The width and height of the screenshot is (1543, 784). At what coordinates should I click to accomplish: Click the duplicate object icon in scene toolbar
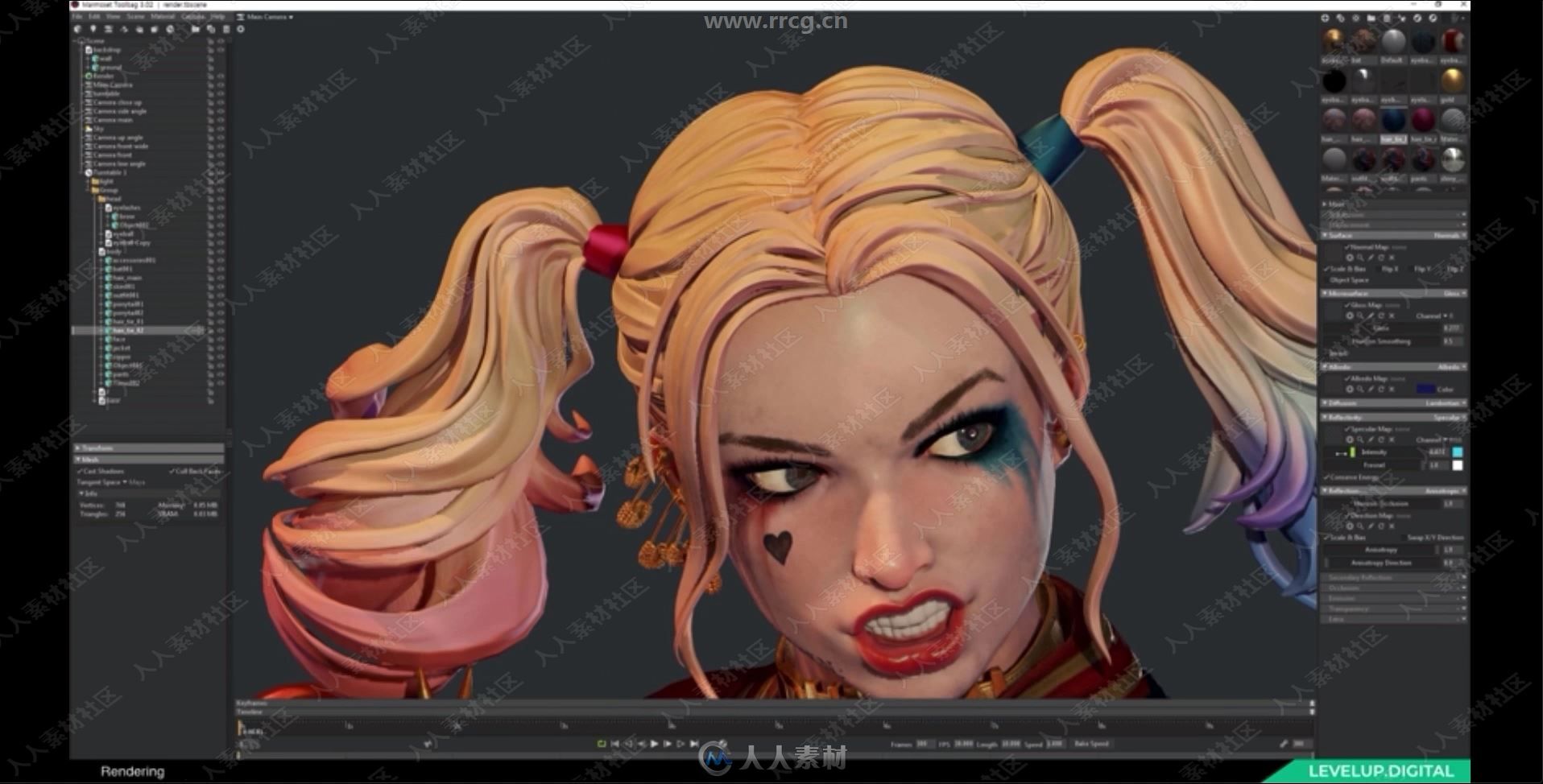click(x=211, y=29)
